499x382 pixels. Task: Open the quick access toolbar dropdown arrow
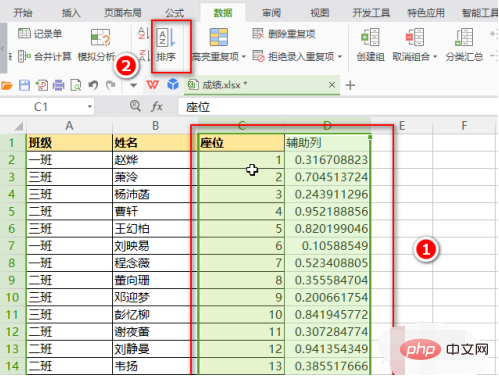pos(133,86)
